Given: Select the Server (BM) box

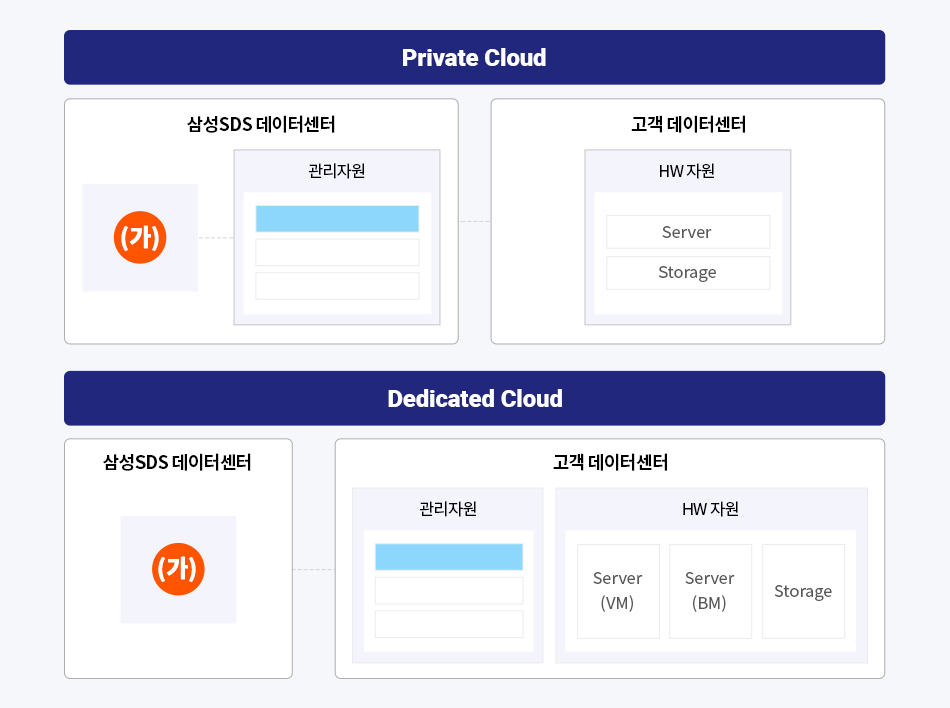Looking at the screenshot, I should [x=710, y=591].
